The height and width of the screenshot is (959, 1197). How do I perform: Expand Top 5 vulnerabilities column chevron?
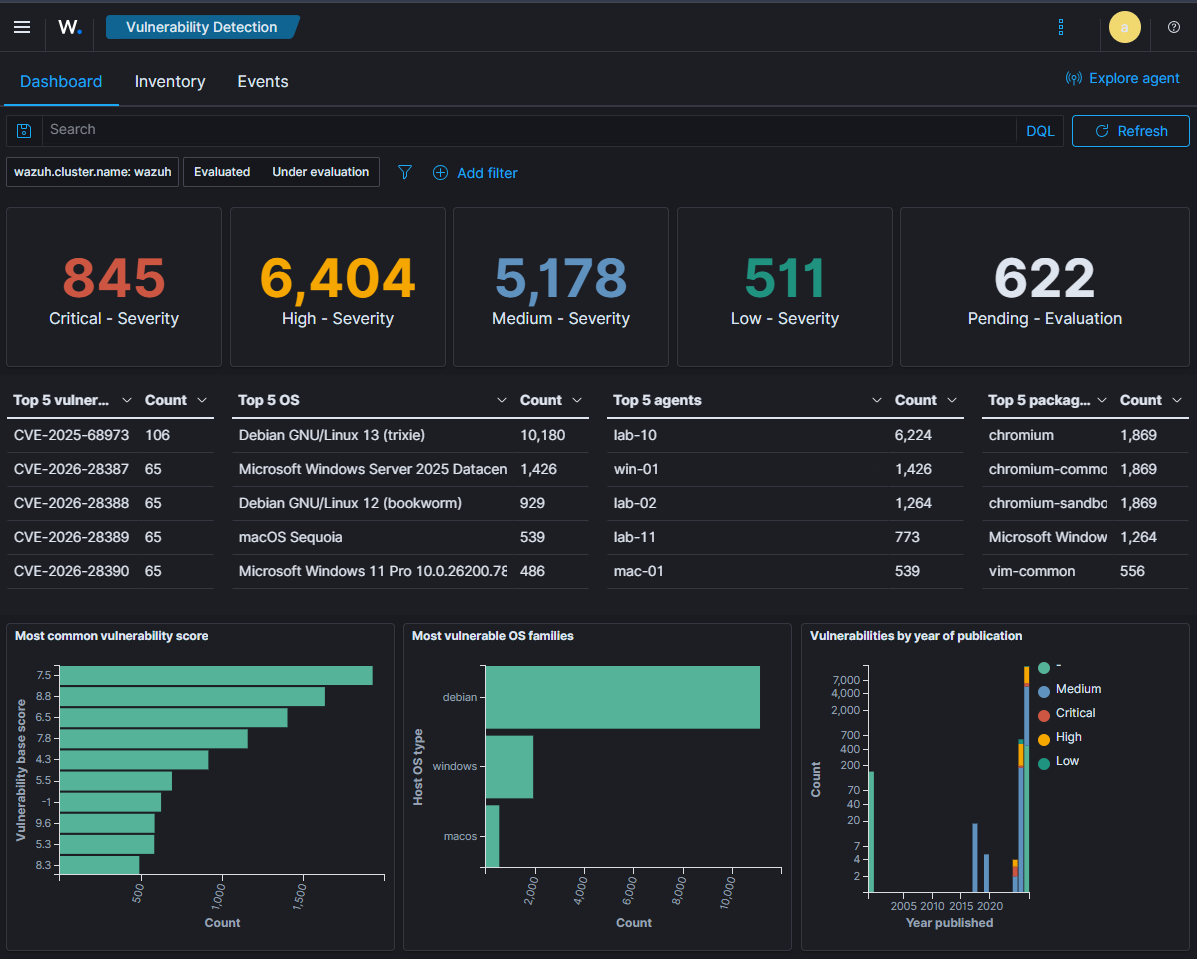pos(127,400)
